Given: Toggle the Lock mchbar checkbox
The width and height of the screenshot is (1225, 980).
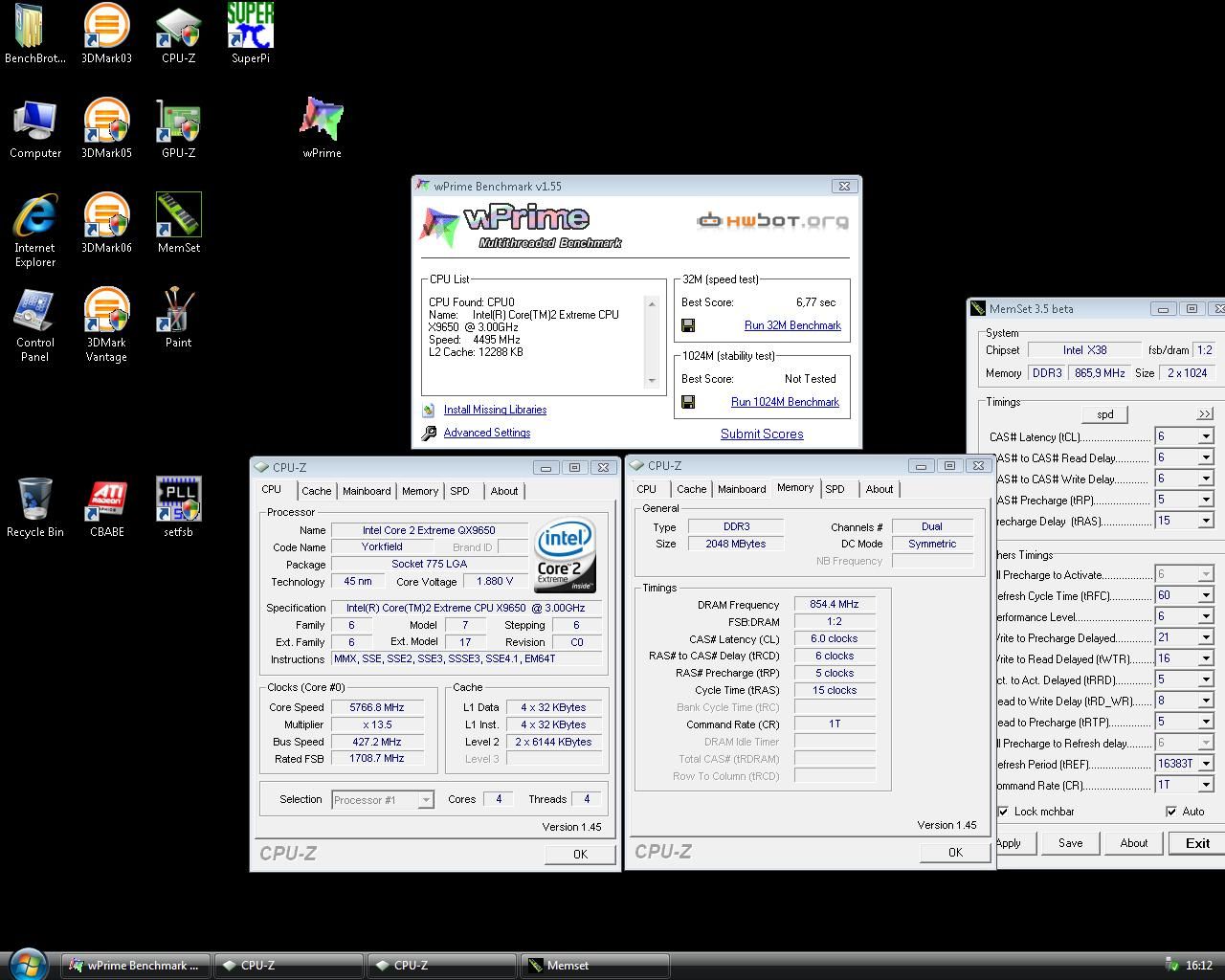Looking at the screenshot, I should (1003, 812).
